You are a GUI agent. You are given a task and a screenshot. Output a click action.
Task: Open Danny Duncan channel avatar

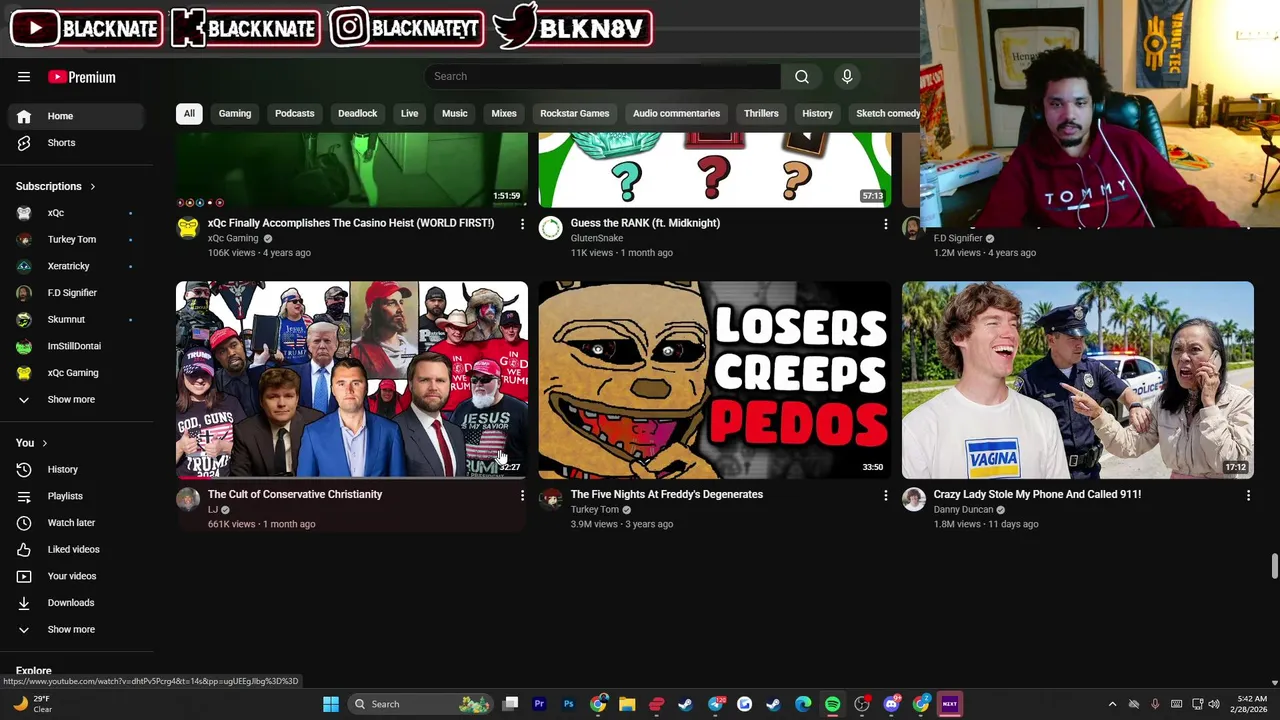click(x=914, y=500)
